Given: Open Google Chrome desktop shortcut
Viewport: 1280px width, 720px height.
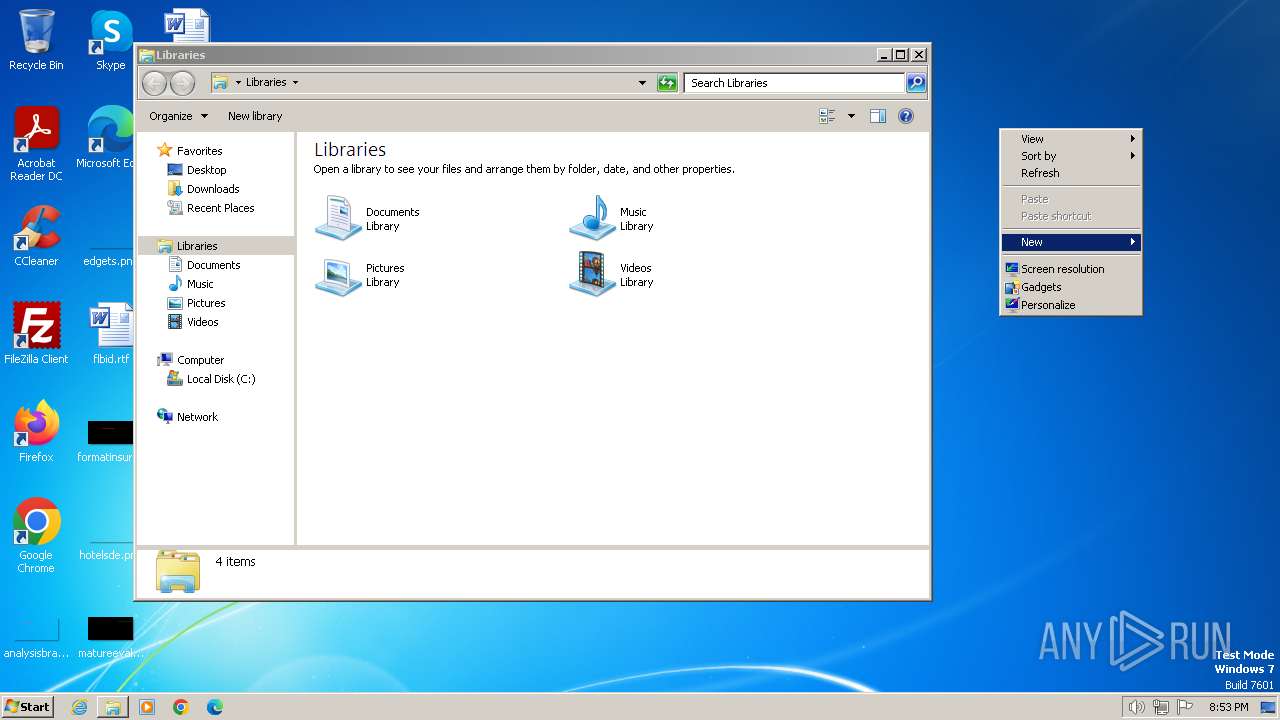Looking at the screenshot, I should (36, 536).
